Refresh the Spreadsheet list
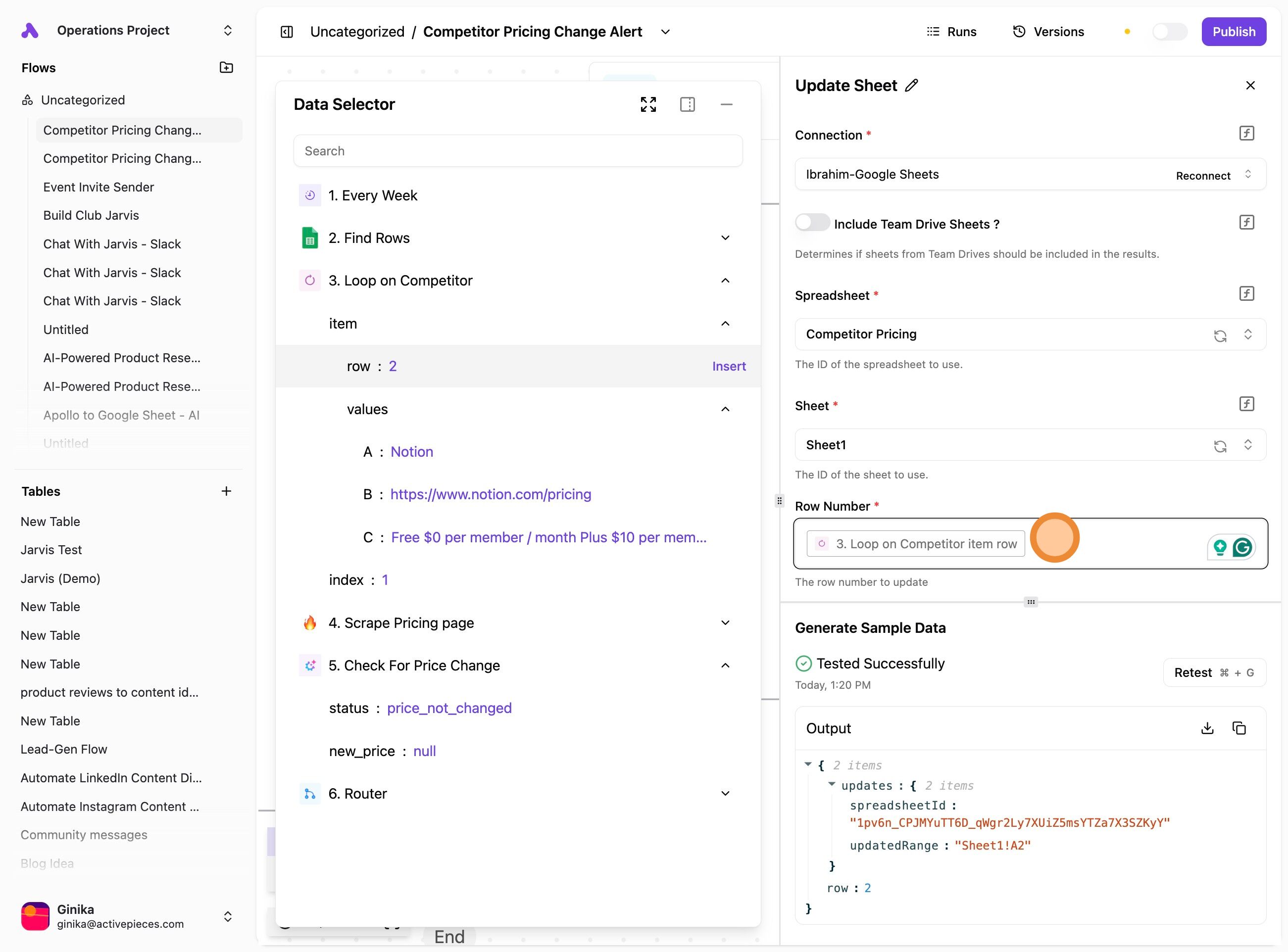The height and width of the screenshot is (952, 1288). tap(1219, 335)
